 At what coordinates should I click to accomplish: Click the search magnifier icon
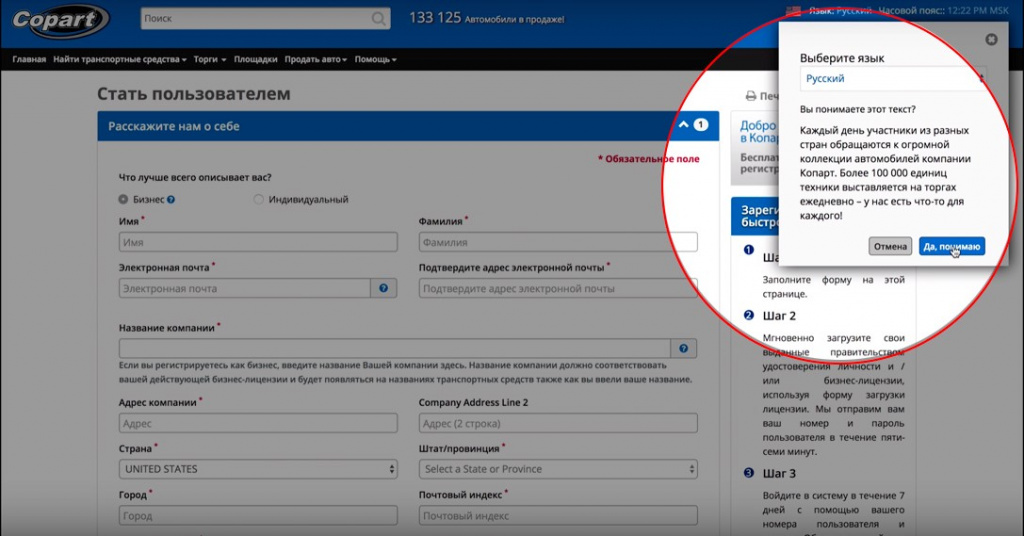(x=378, y=19)
